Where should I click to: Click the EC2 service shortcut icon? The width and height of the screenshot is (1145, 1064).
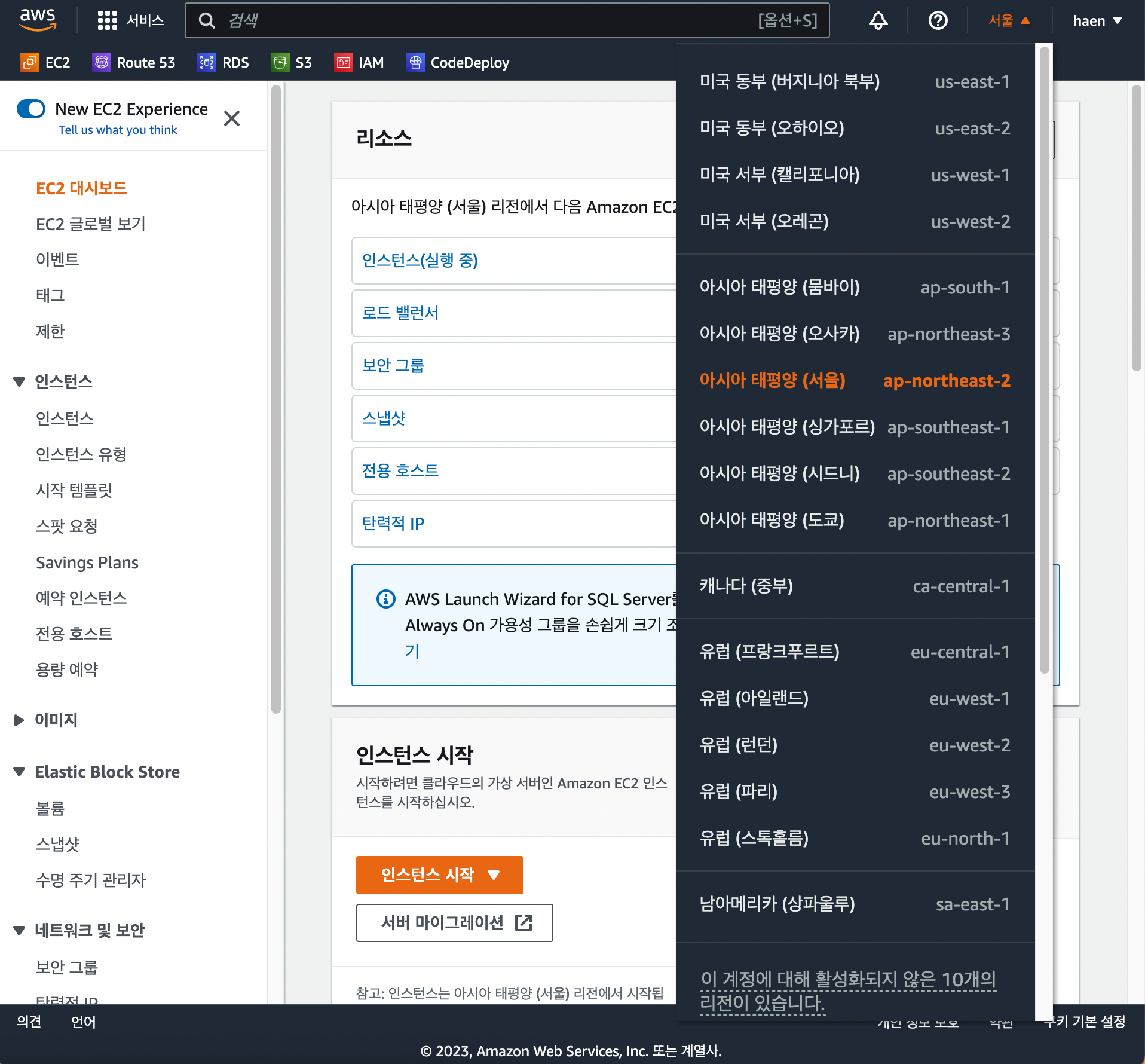(x=29, y=62)
